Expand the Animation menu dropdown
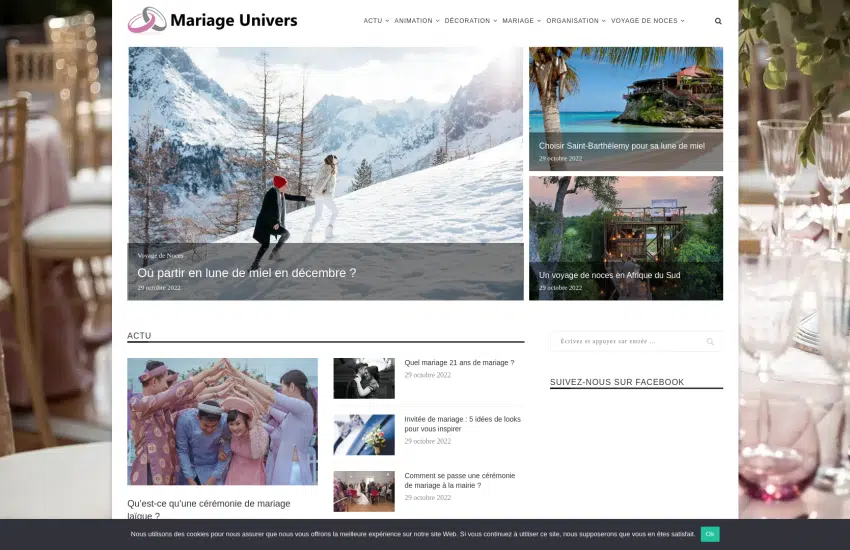850x550 pixels. (x=415, y=21)
